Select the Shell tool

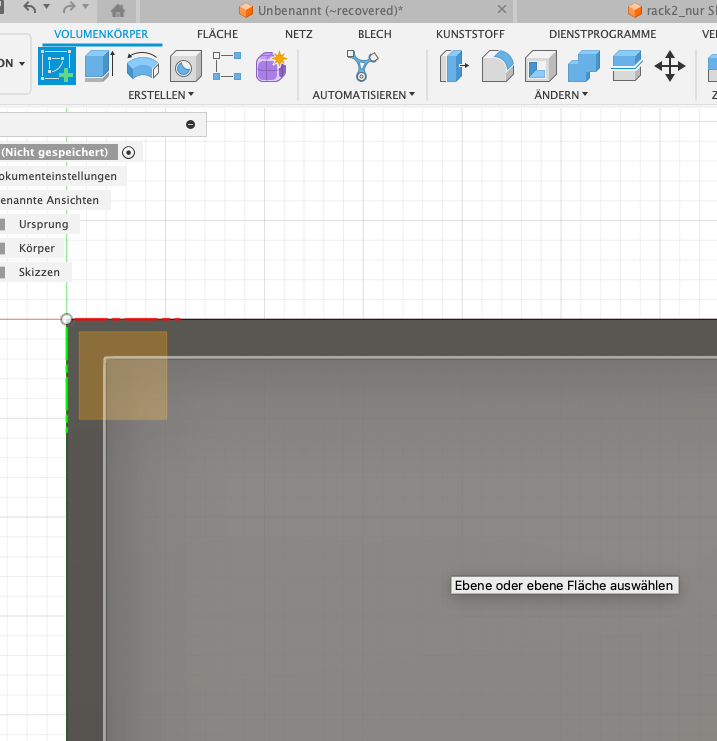(x=540, y=66)
